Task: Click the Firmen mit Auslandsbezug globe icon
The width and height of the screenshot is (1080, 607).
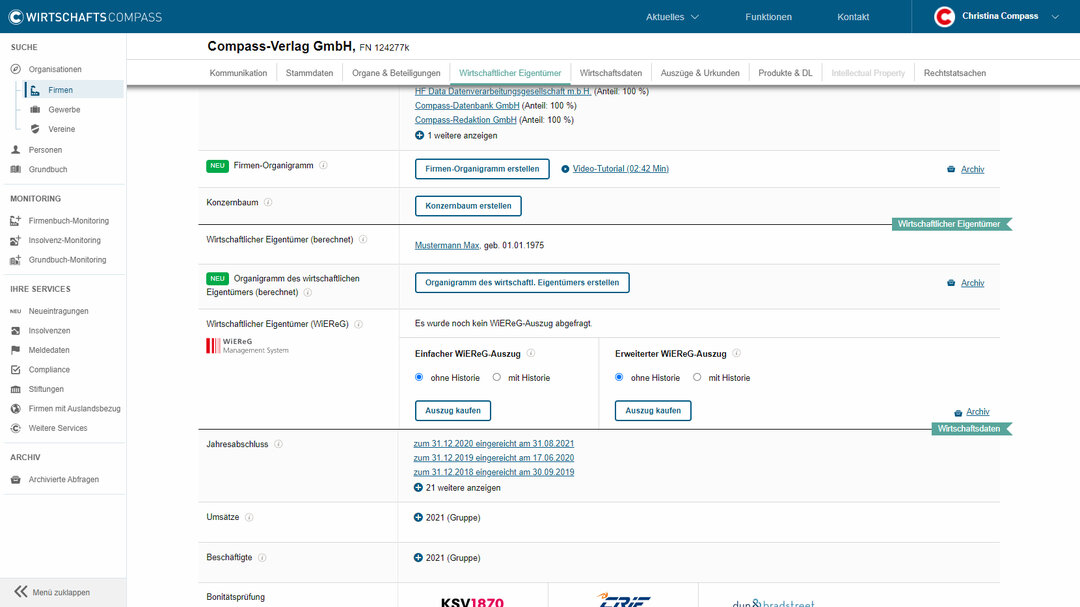Action: [x=16, y=409]
